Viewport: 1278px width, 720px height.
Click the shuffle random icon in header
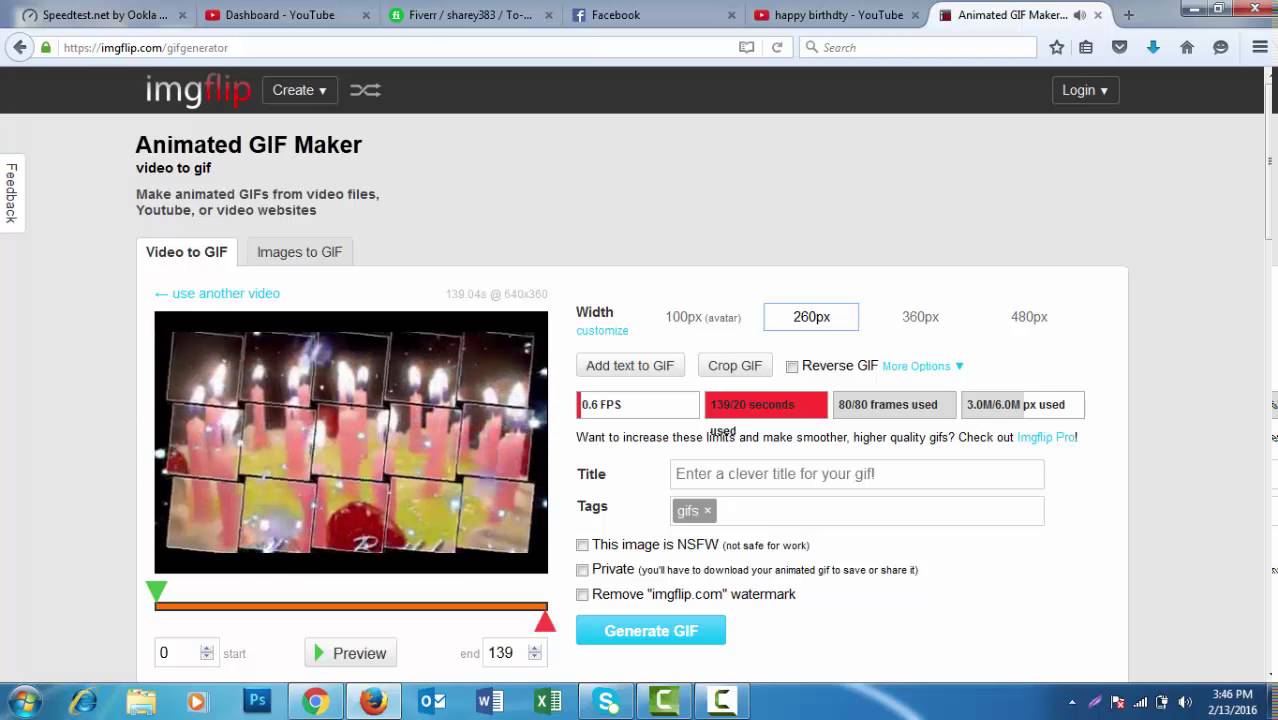365,90
